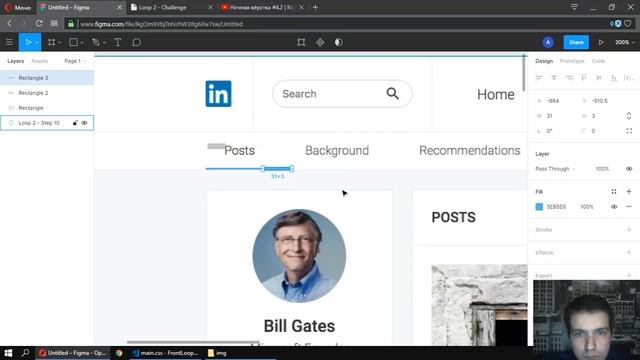Open Frame tool dropdown arrow
640x360 pixels.
[x=60, y=42]
